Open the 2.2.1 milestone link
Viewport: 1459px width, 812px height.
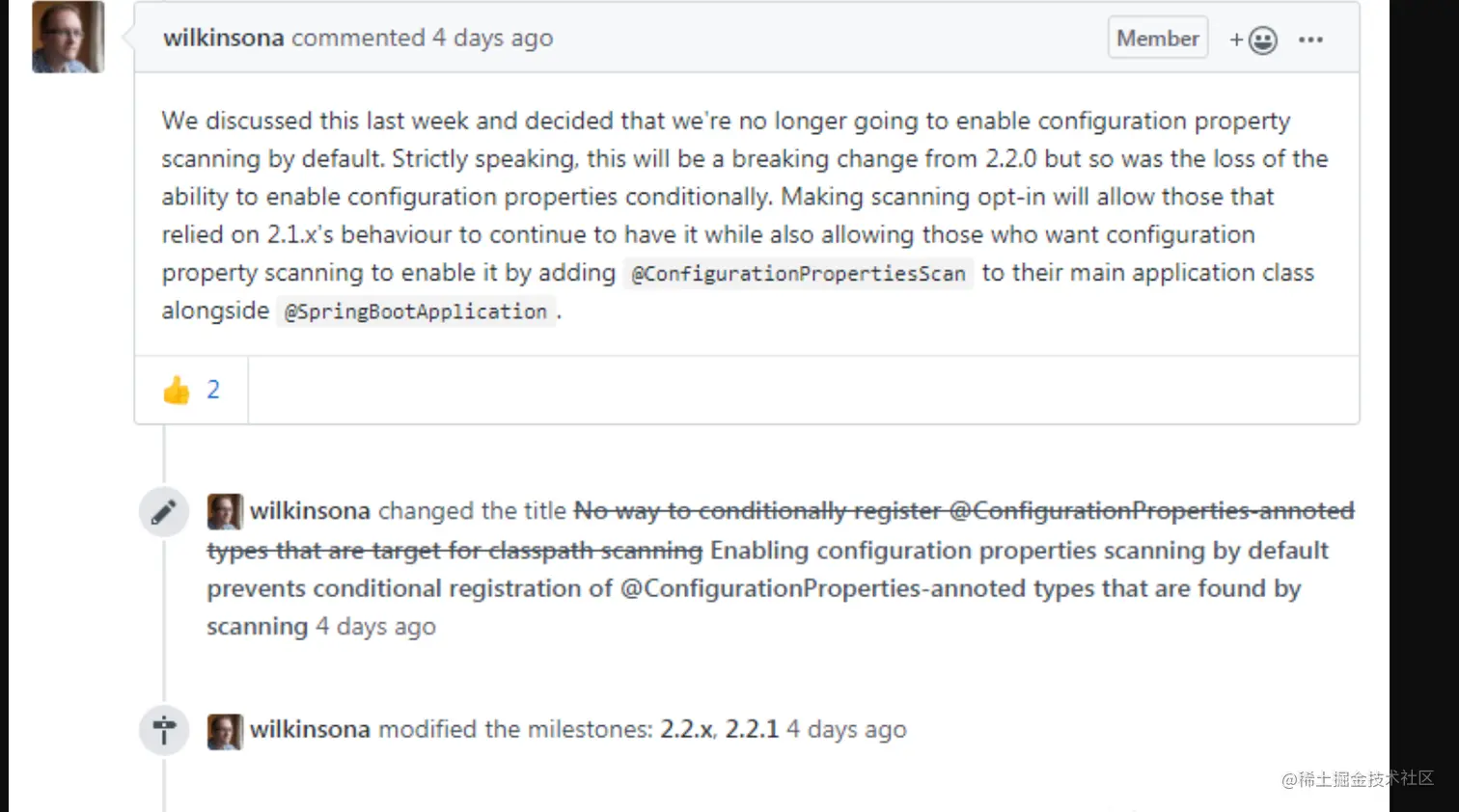tap(752, 729)
